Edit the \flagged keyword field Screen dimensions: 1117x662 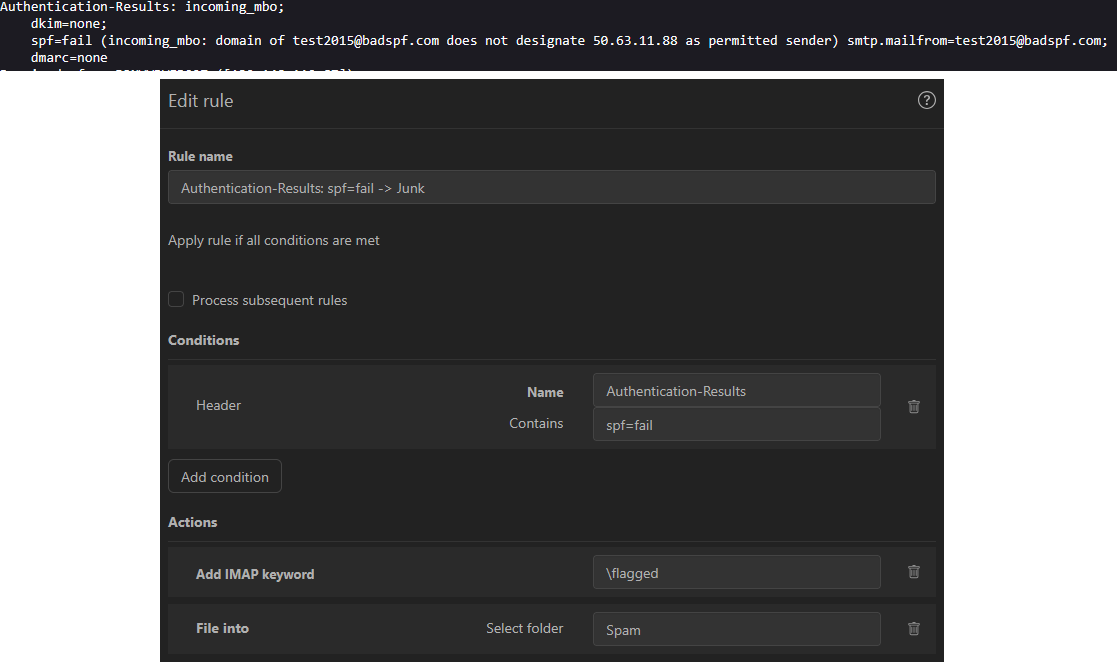click(736, 573)
